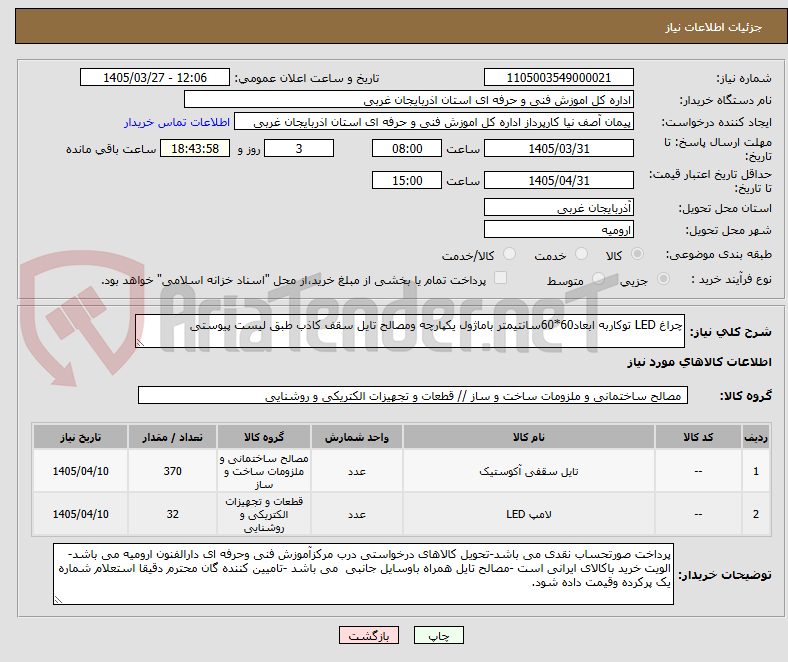Select the خدمت radio button
788x662 pixels.
[x=581, y=254]
